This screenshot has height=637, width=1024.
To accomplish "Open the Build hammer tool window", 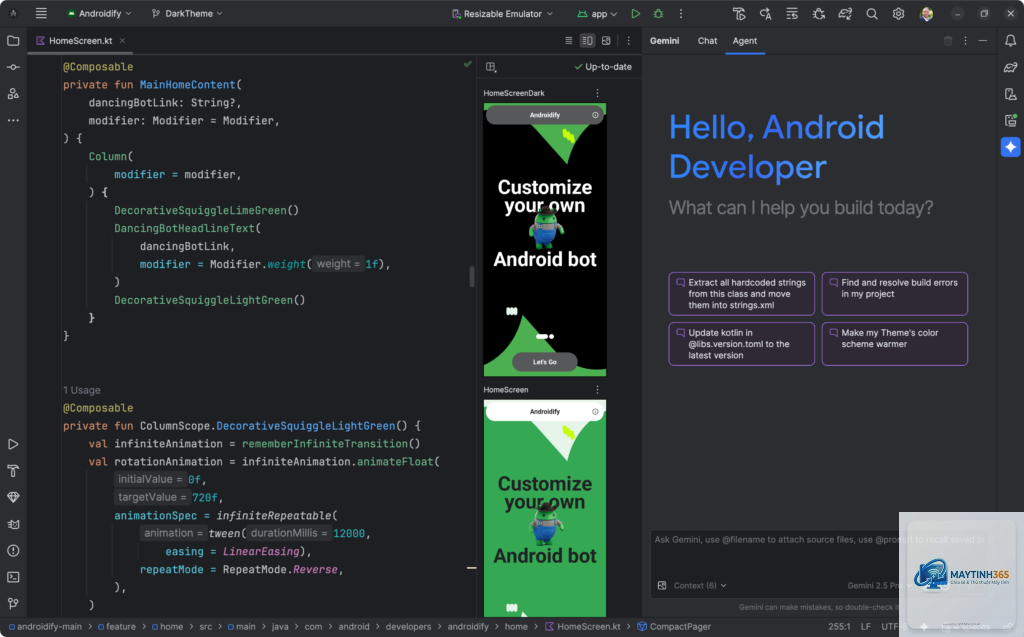I will 13,470.
